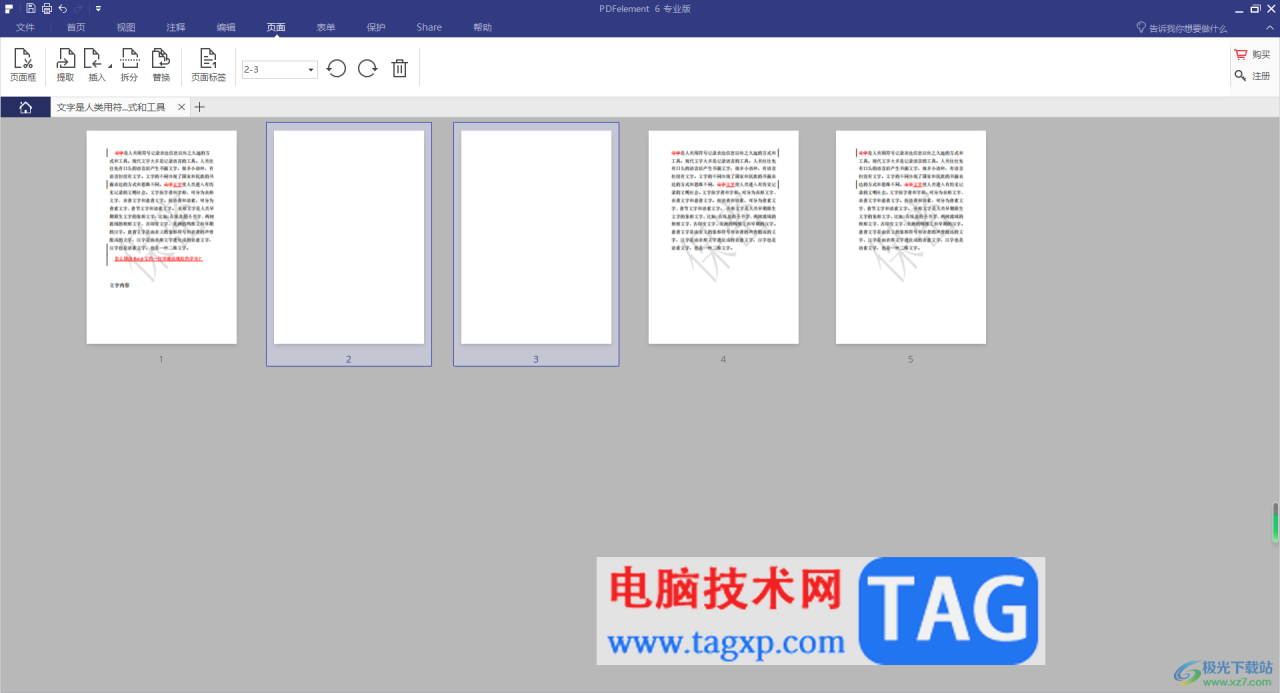Switch to the 首页 tab
1280x693 pixels.
76,27
